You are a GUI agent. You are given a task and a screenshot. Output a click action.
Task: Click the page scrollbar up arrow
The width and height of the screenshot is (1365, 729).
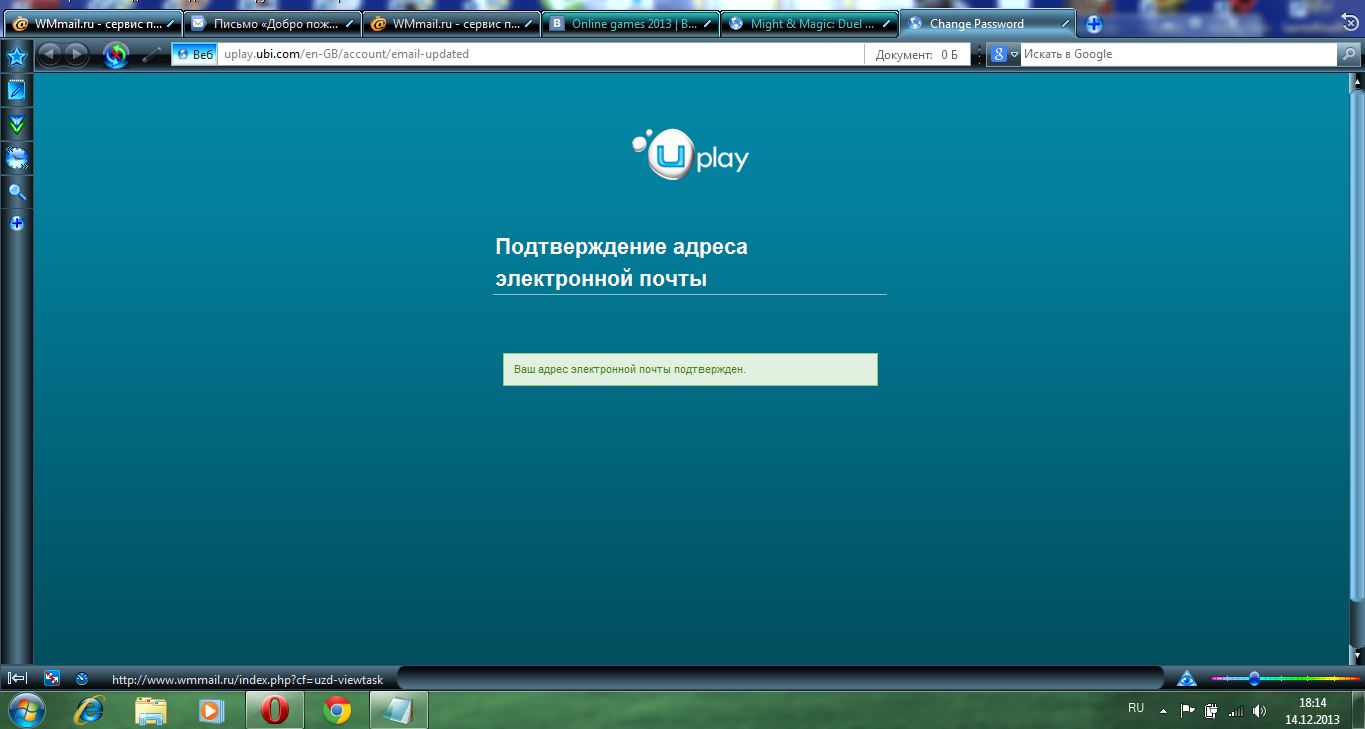(1356, 80)
